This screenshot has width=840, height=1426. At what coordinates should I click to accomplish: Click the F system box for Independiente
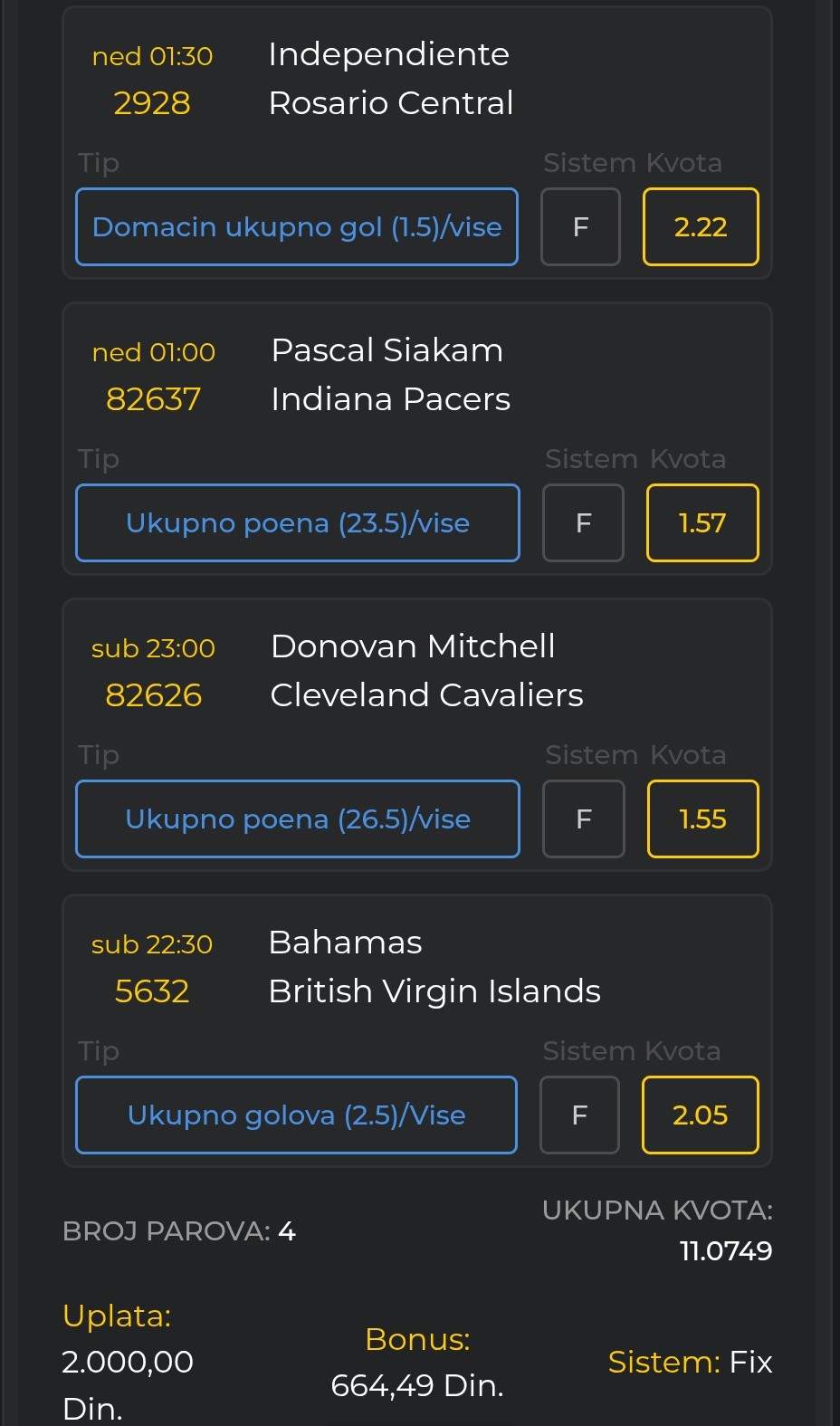coord(580,227)
